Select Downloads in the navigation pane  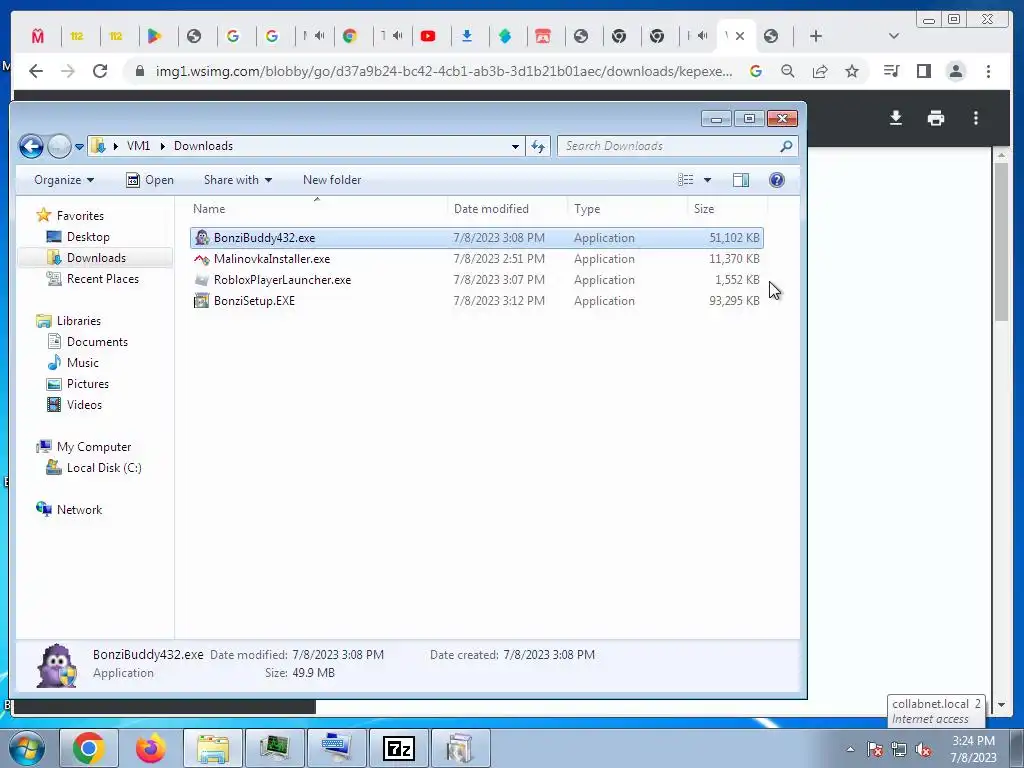[96, 257]
